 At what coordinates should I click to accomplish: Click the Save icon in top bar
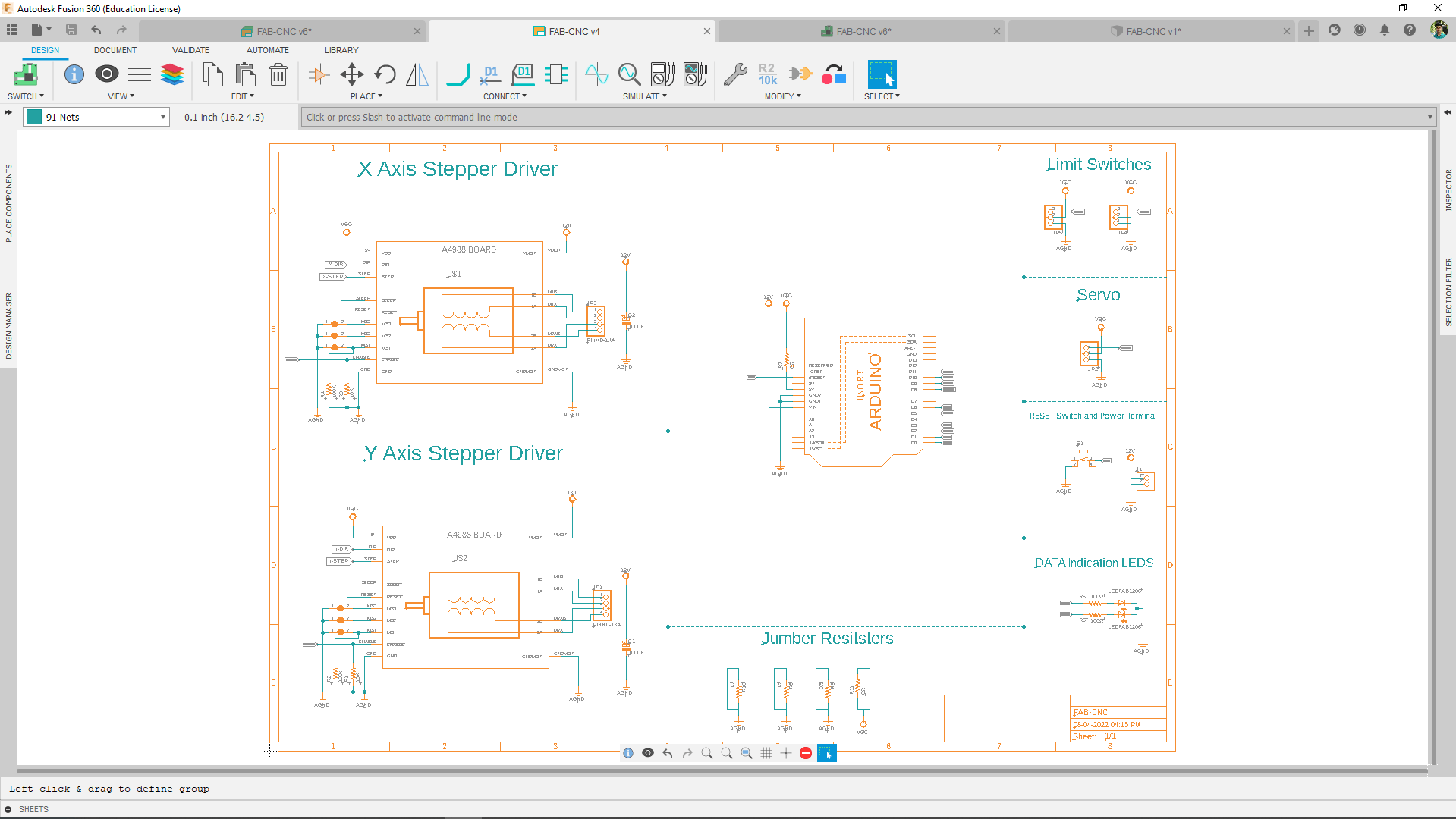(x=71, y=30)
